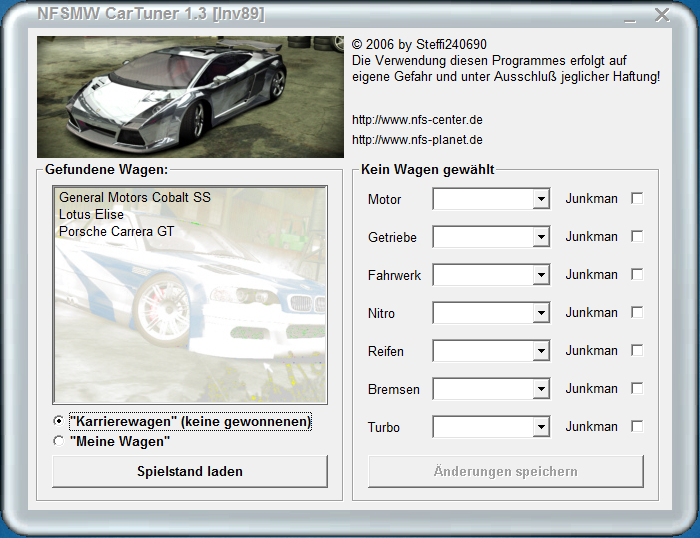Select General Motors Cobalt SS in car list
Screen dimensions: 700x538
tap(135, 198)
